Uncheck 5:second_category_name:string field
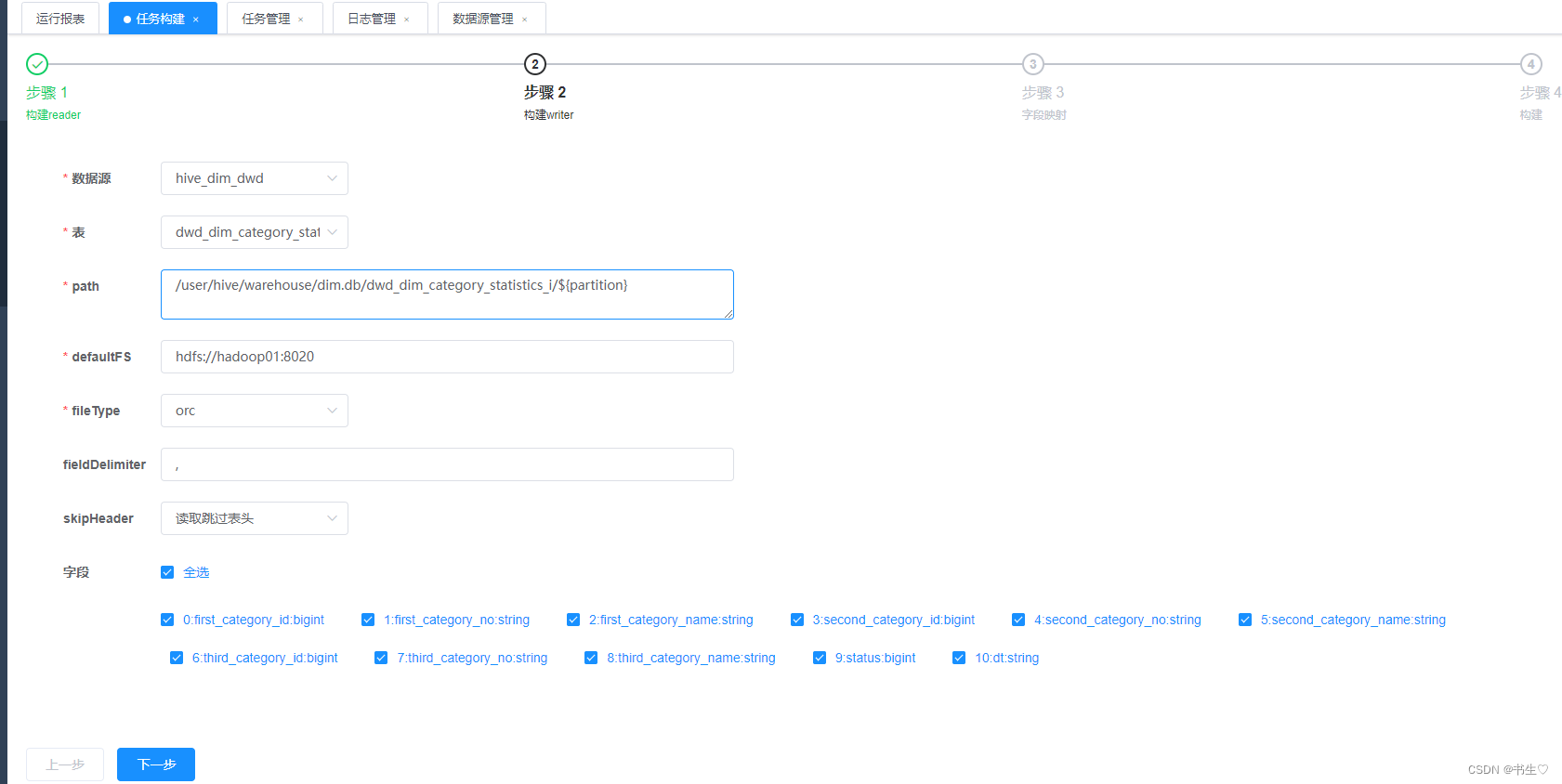The height and width of the screenshot is (784, 1562). pos(1245,620)
